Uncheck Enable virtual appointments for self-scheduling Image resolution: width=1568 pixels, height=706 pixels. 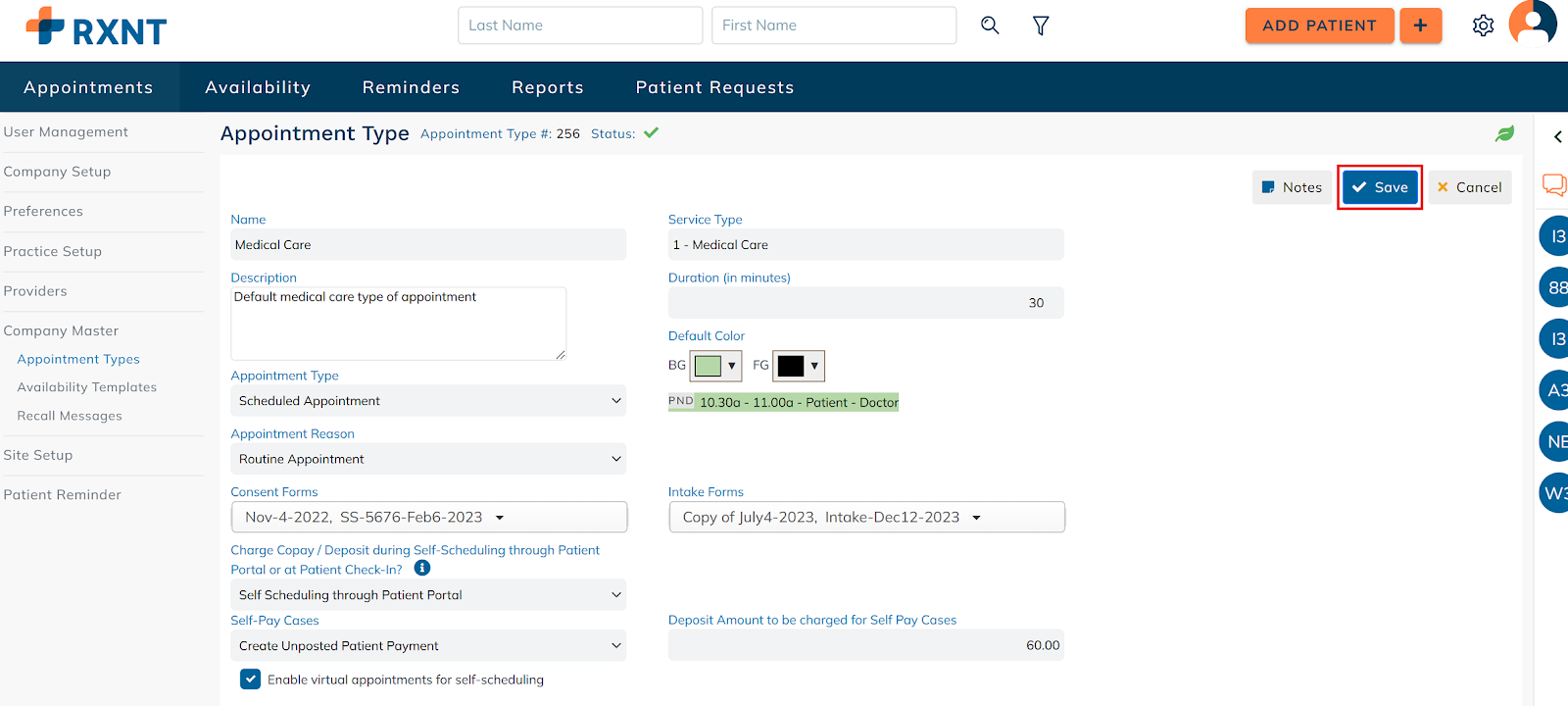click(251, 679)
